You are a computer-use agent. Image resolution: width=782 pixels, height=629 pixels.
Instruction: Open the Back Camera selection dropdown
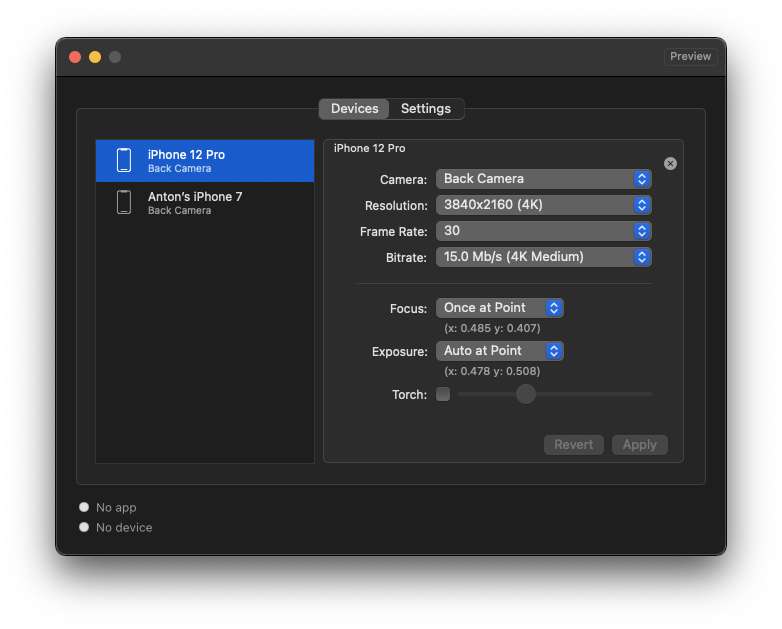pyautogui.click(x=544, y=179)
